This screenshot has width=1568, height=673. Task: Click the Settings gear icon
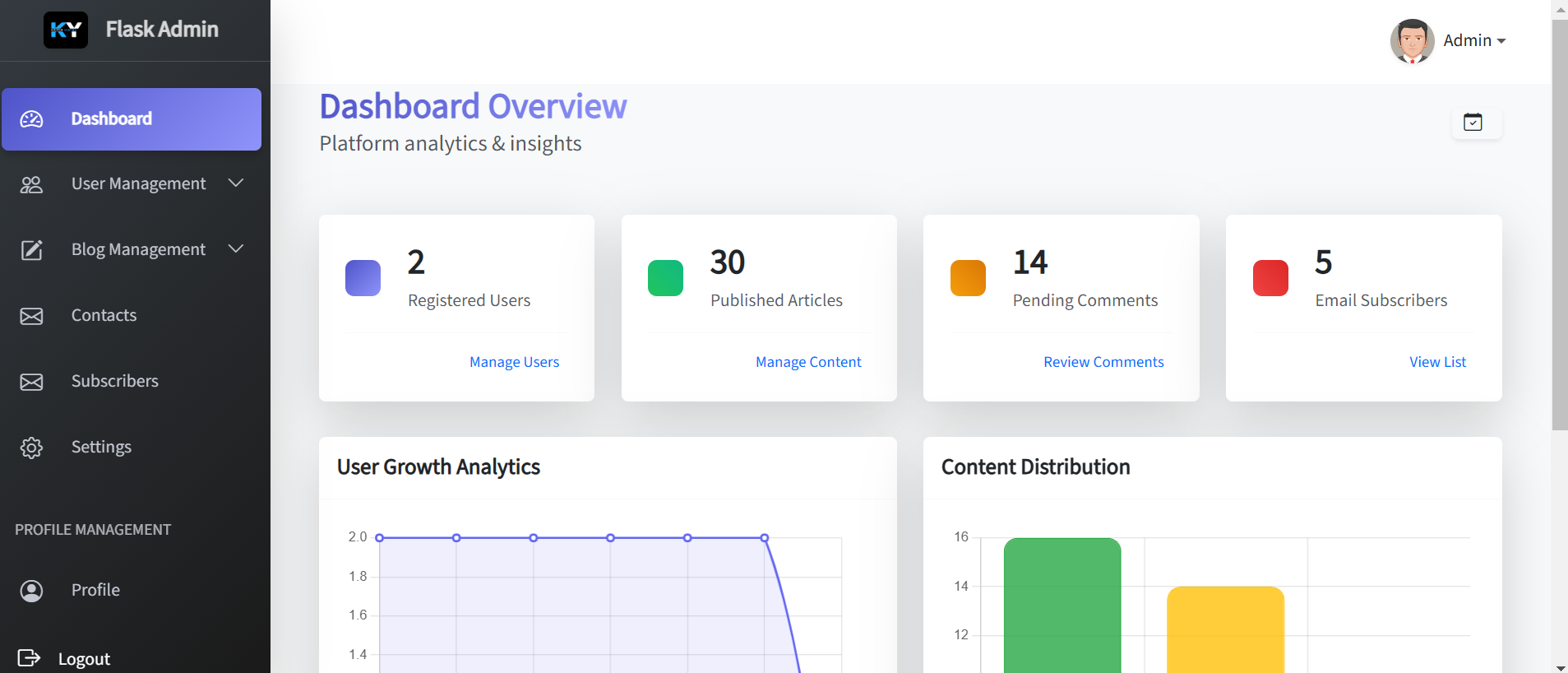[31, 448]
